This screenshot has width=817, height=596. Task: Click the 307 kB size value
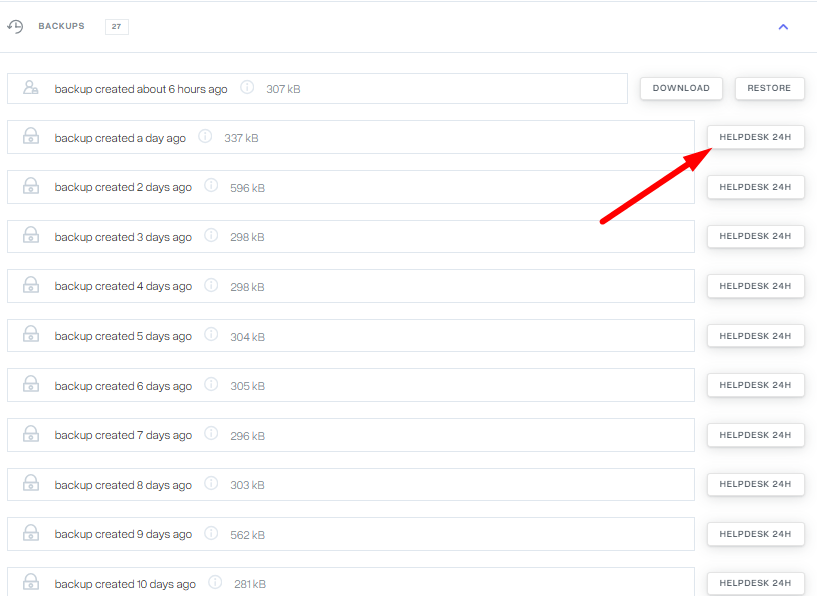[x=283, y=89]
